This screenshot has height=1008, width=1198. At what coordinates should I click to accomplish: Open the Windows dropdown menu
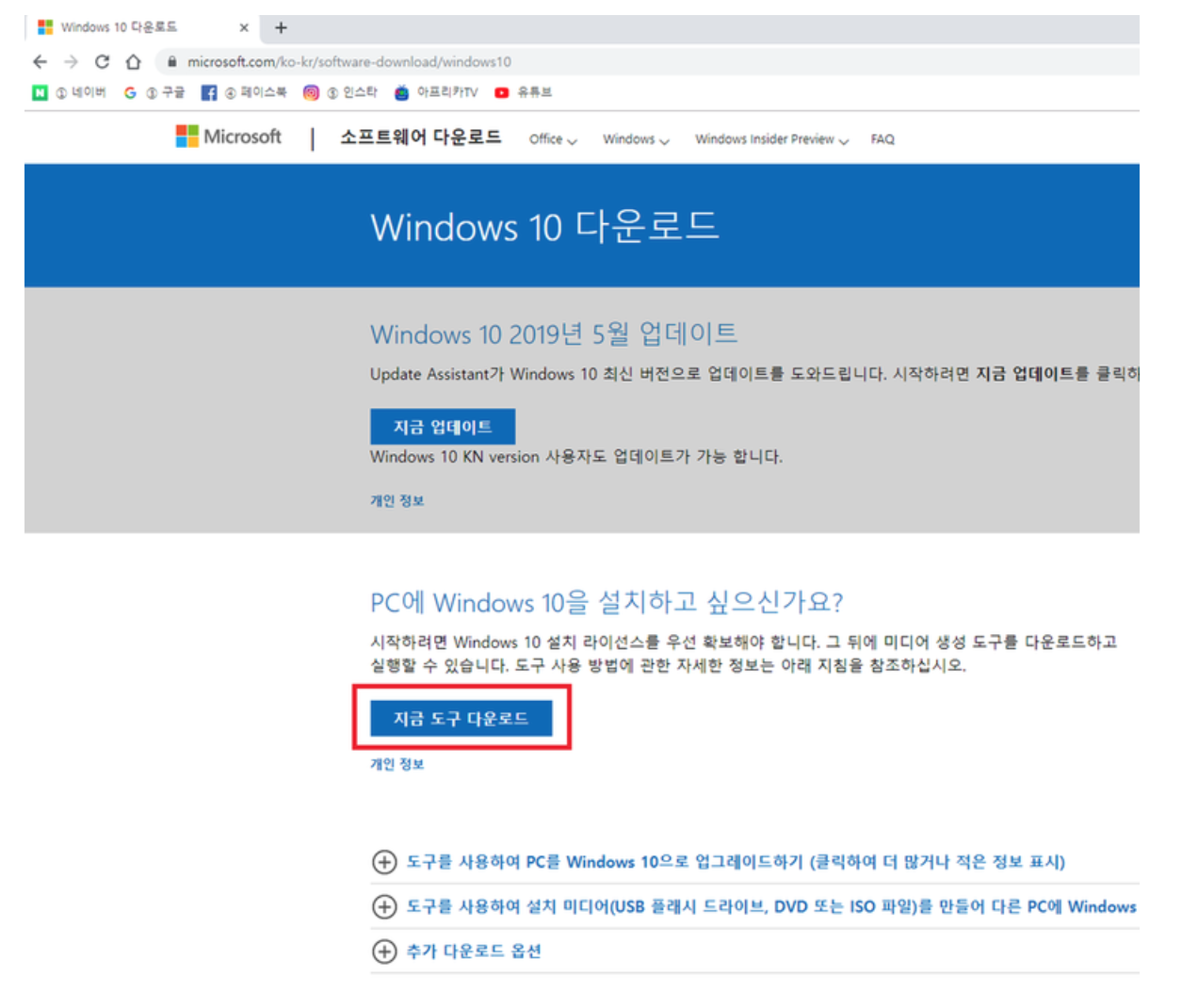click(636, 139)
